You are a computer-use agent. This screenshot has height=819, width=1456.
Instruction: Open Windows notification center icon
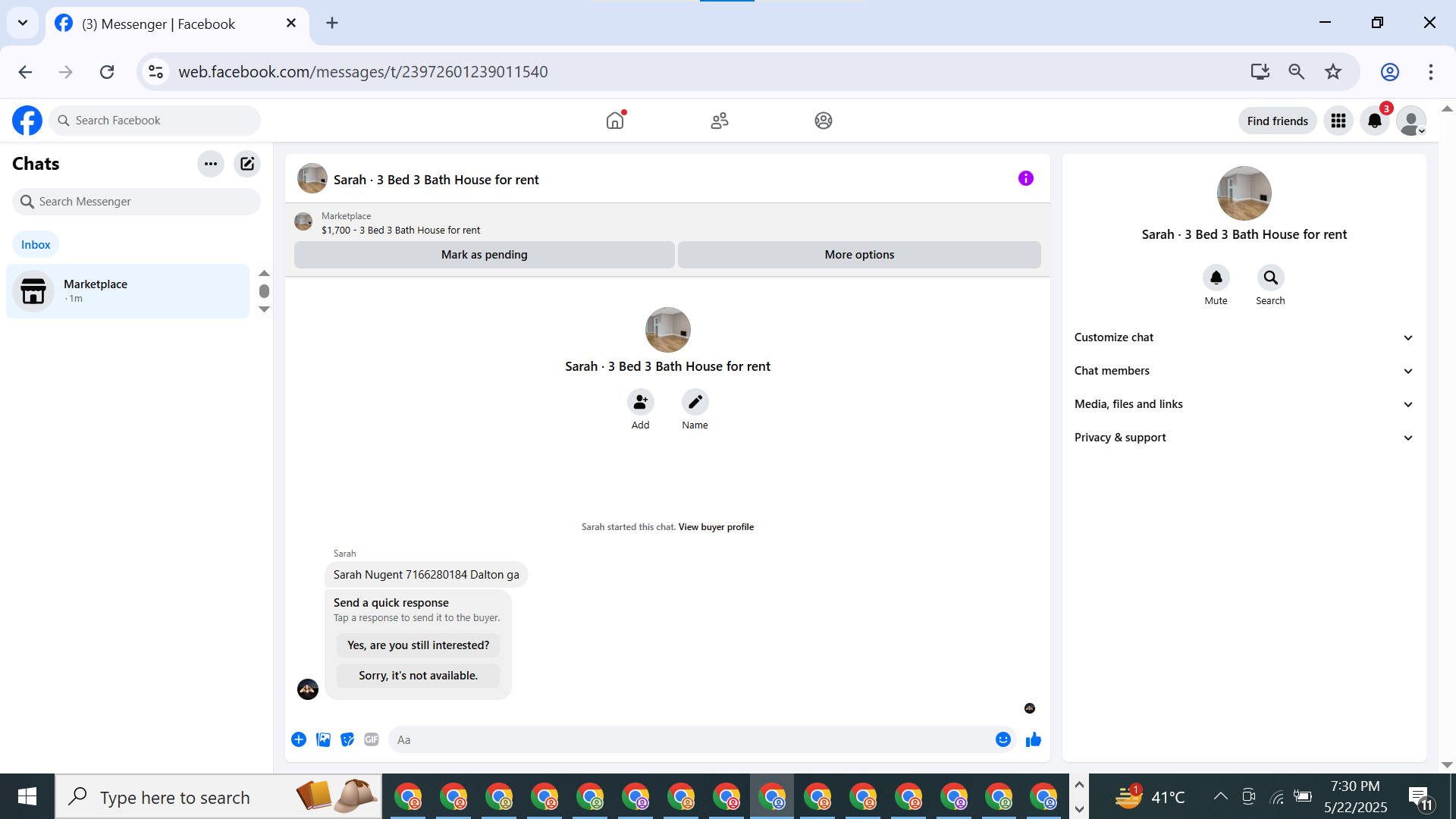[x=1420, y=798]
